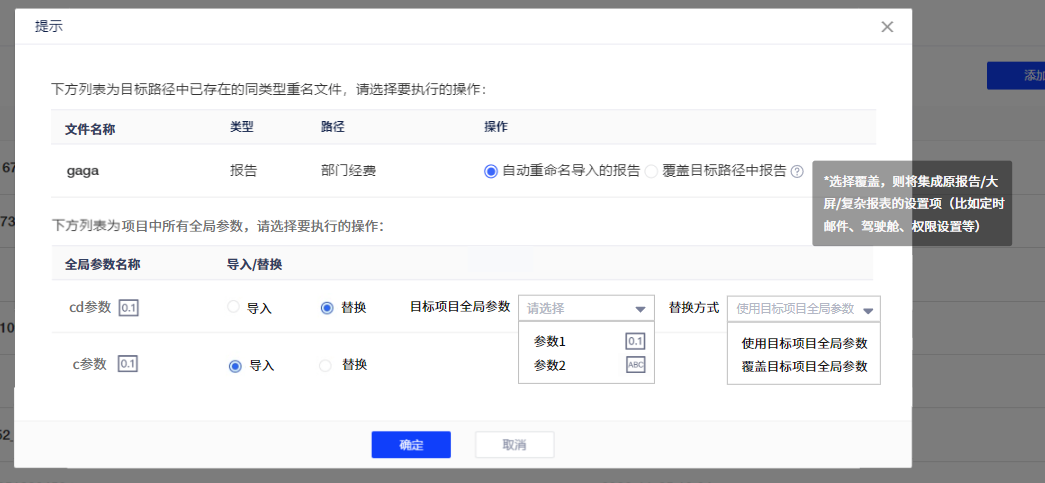Screen dimensions: 1045x483
Task: Close the 提示 dialog with X icon
Action: click(x=887, y=27)
